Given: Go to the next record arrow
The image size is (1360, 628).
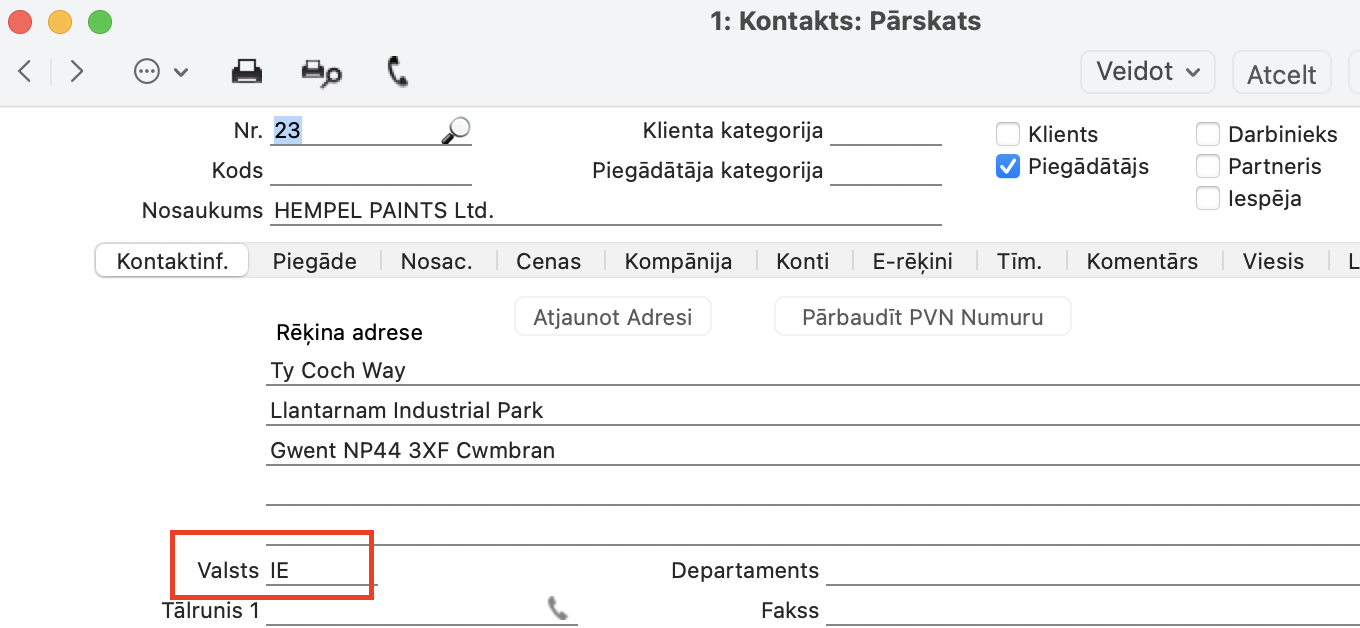Looking at the screenshot, I should [77, 71].
